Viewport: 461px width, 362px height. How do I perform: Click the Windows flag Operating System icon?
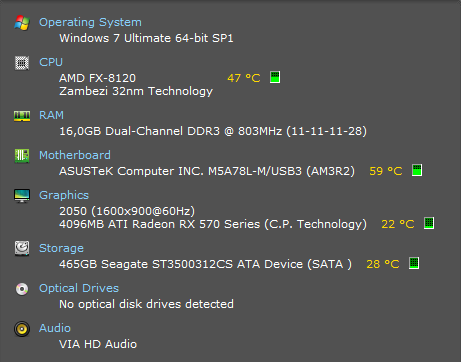[x=22, y=23]
